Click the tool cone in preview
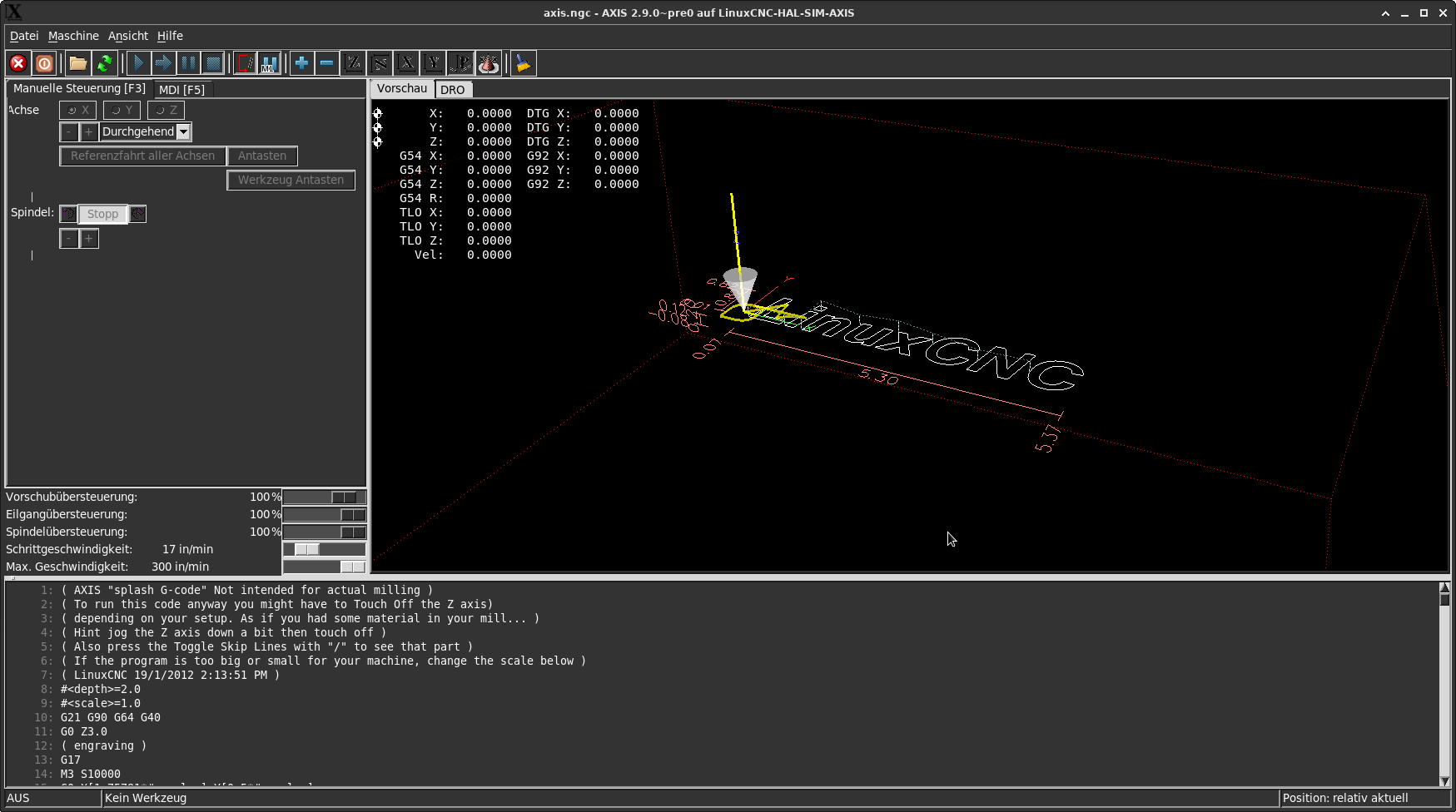This screenshot has height=812, width=1456. (x=740, y=287)
